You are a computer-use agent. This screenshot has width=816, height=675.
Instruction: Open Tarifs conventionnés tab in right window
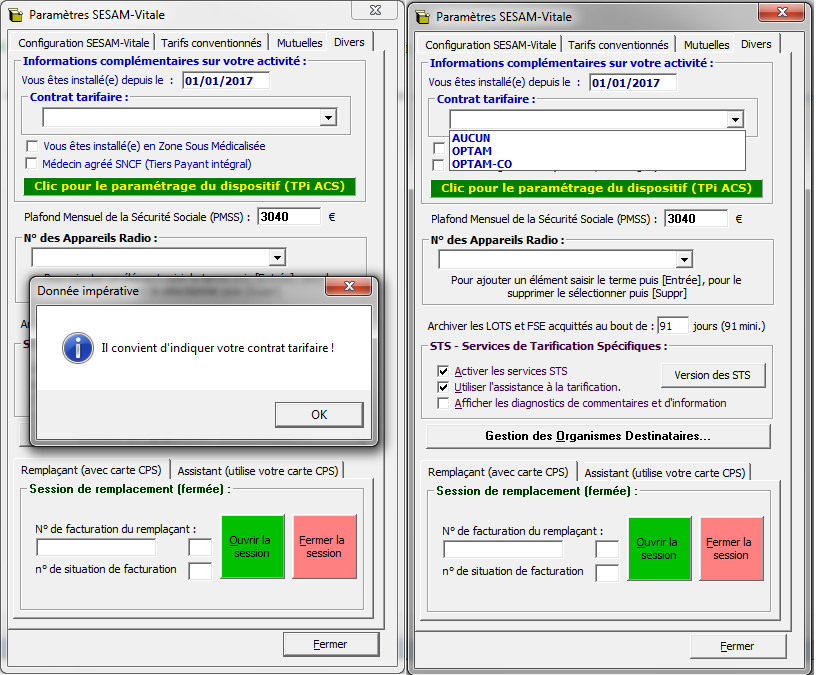(x=618, y=45)
